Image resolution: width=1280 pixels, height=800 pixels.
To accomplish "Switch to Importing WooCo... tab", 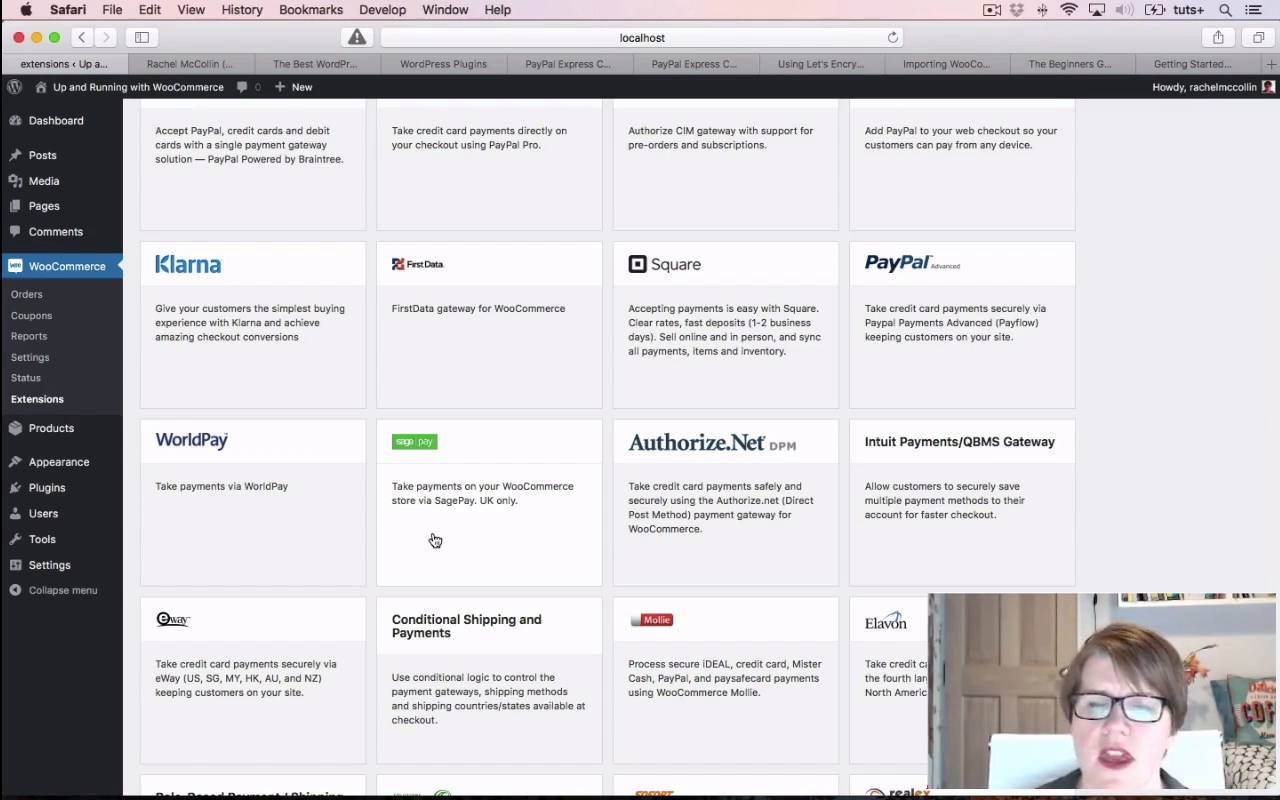I will tap(947, 64).
